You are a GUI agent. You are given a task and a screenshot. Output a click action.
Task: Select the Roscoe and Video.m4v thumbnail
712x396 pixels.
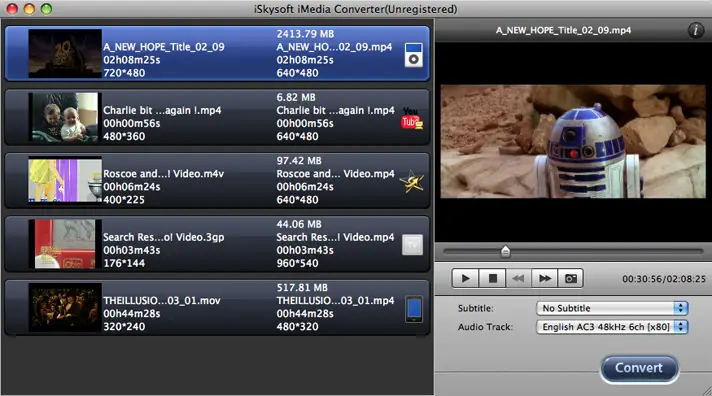[65, 180]
